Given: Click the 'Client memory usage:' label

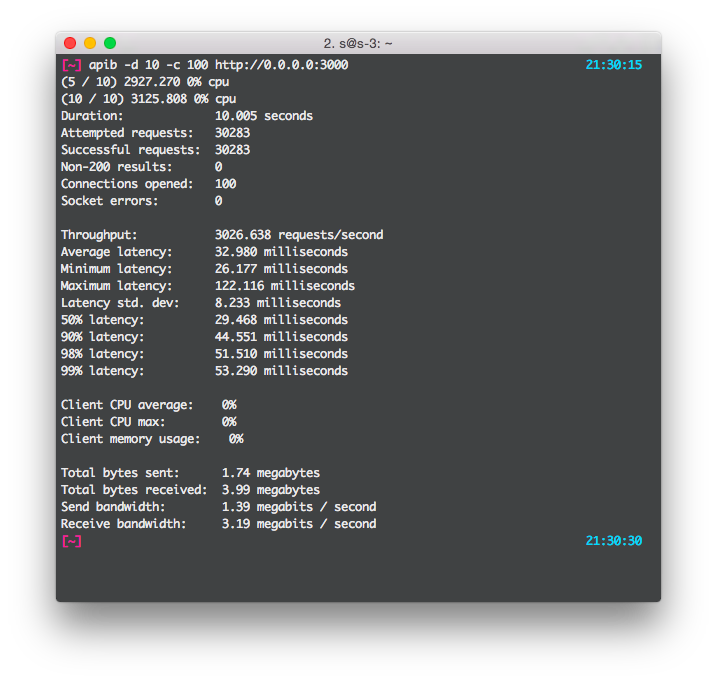Looking at the screenshot, I should [131, 439].
